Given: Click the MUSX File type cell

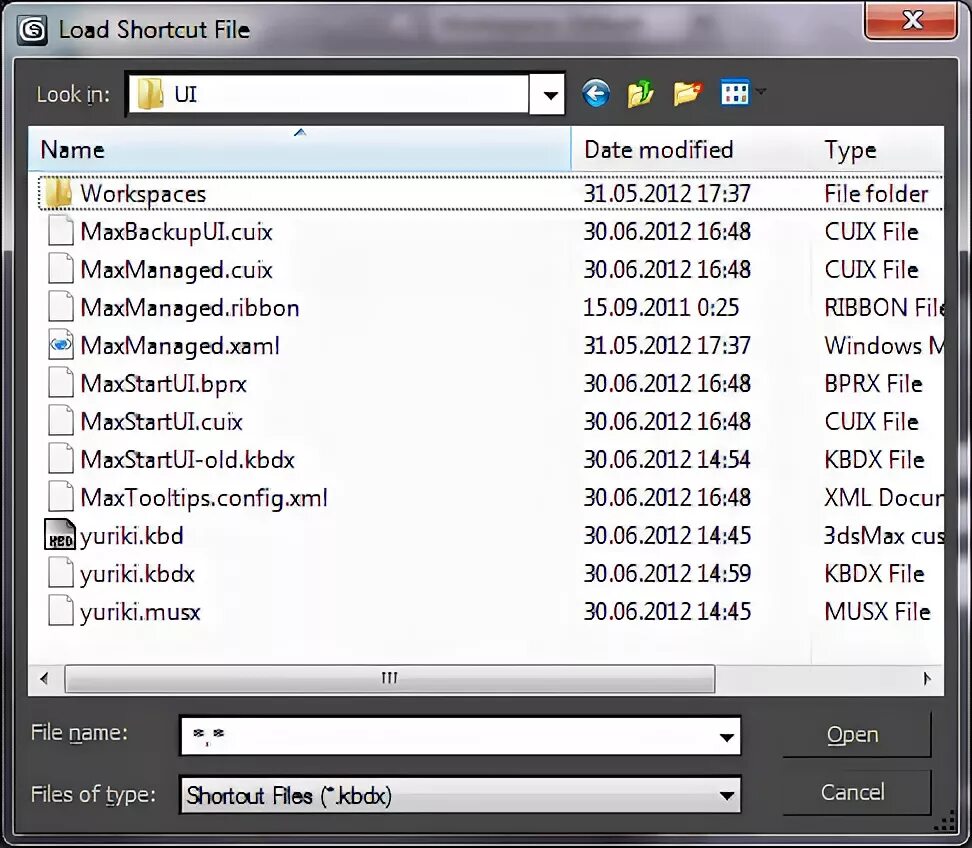Looking at the screenshot, I should tap(877, 611).
